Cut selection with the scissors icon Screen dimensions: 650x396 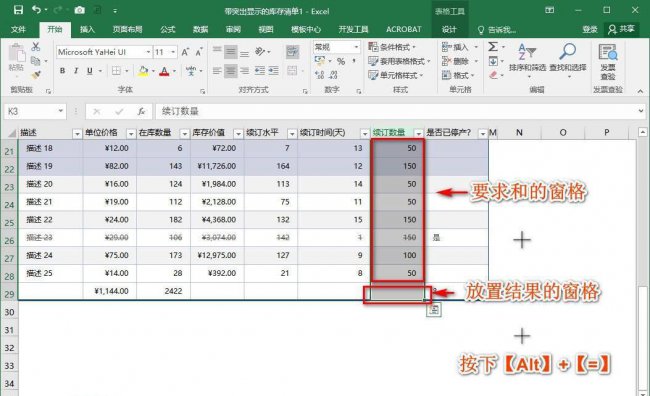point(36,46)
